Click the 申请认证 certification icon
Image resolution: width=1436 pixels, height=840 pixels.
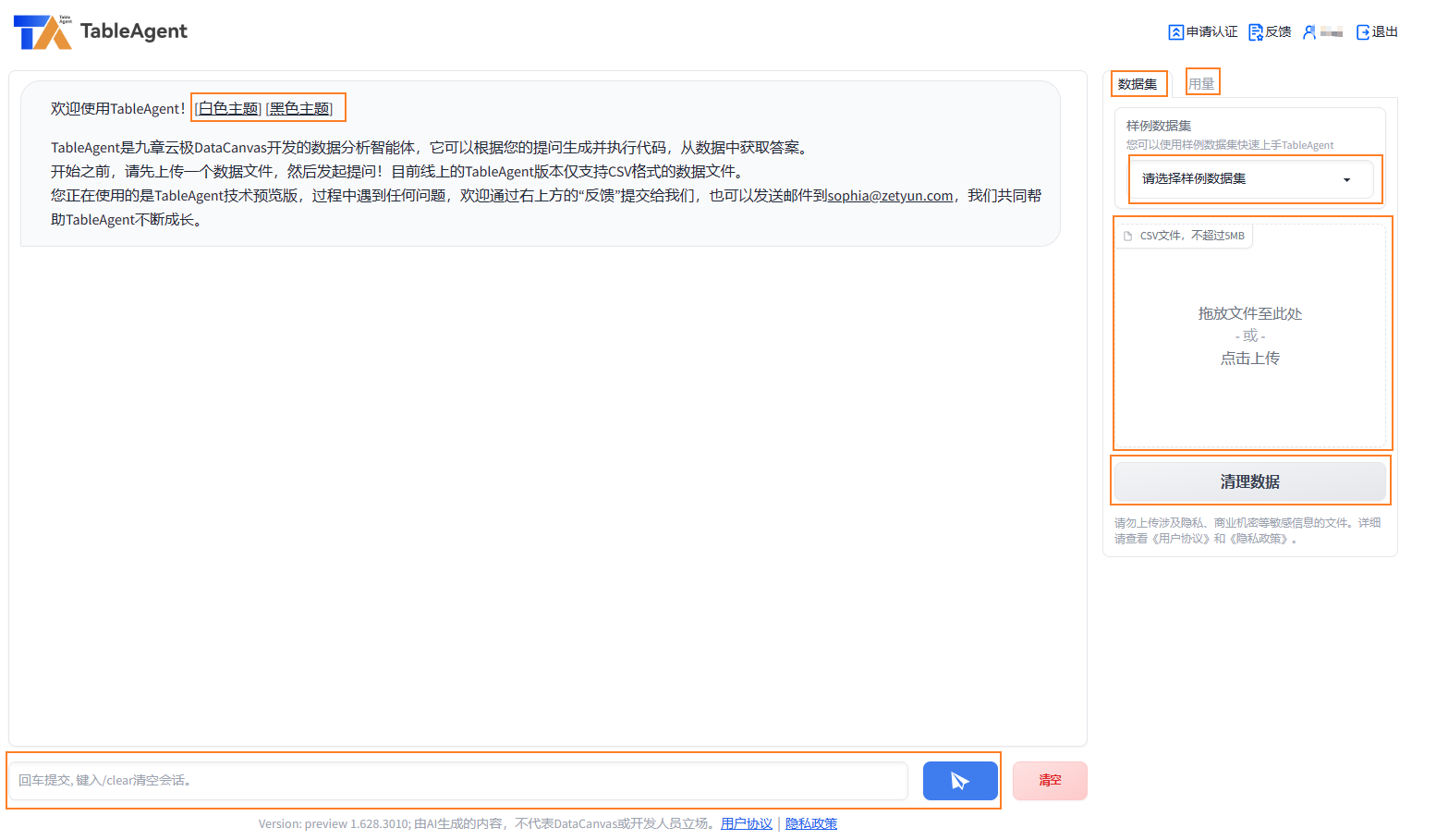(x=1175, y=32)
